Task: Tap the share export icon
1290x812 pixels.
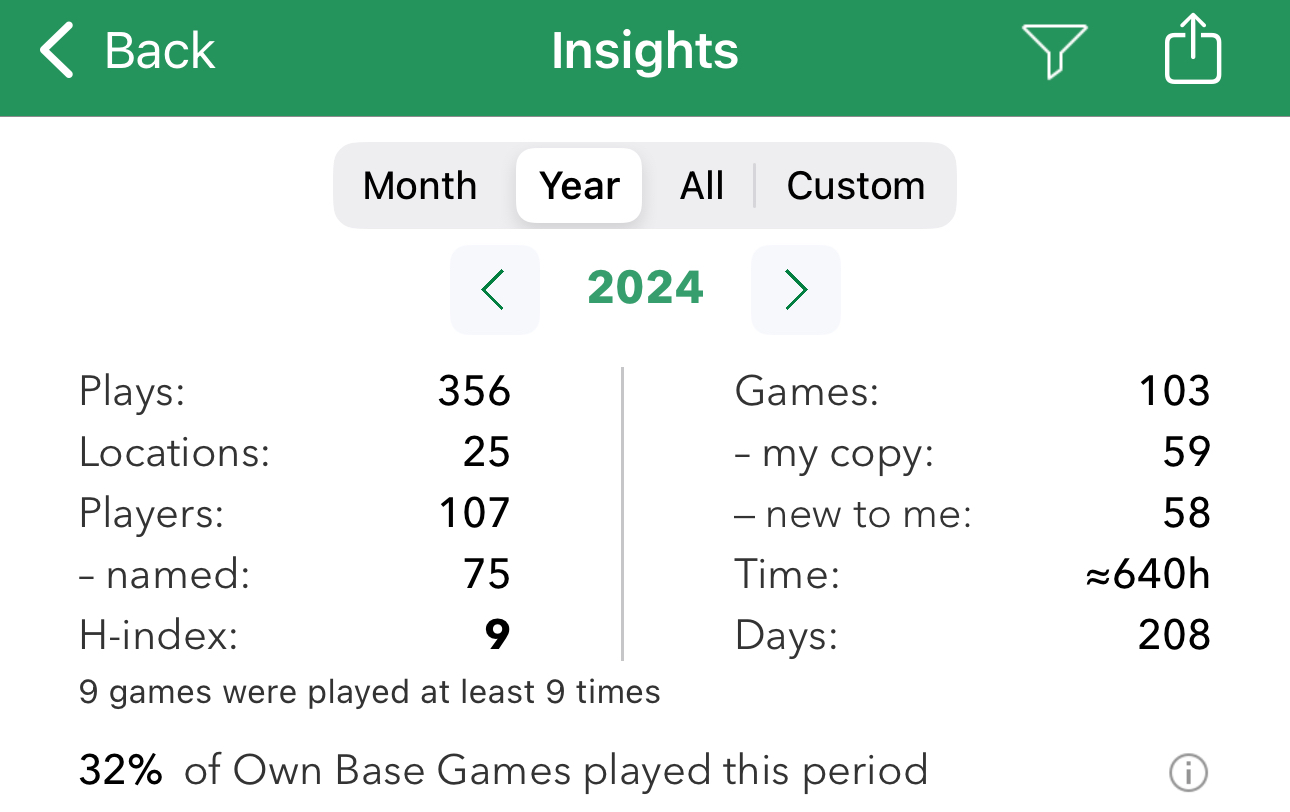Action: click(x=1193, y=51)
